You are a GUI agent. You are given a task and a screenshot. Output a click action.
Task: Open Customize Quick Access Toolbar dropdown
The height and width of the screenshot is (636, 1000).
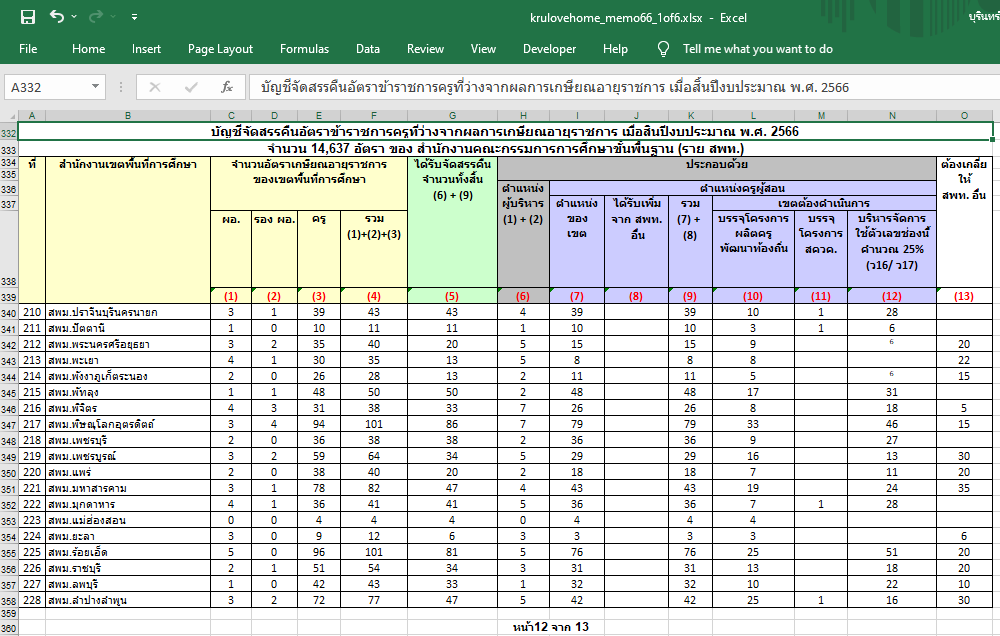point(135,17)
